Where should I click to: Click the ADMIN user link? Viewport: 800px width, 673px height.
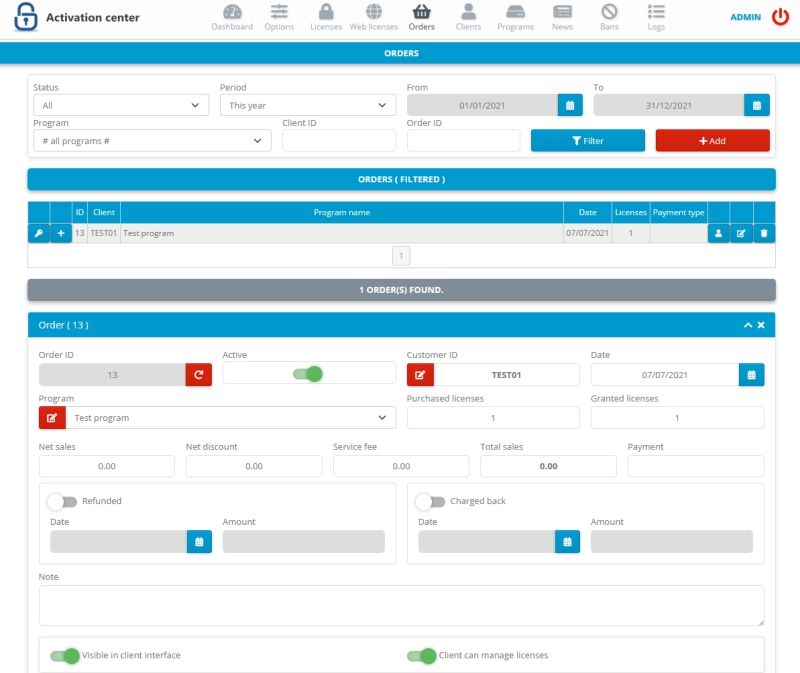pyautogui.click(x=745, y=17)
